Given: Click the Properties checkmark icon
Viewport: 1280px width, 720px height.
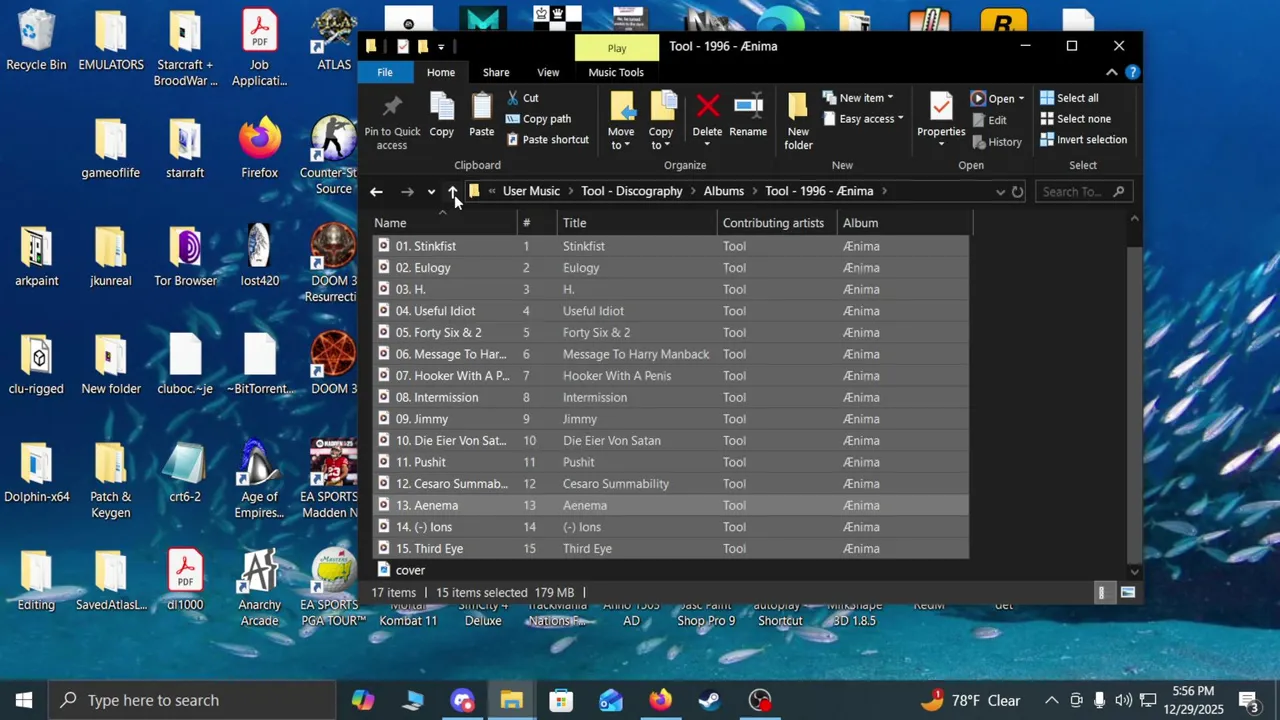Looking at the screenshot, I should point(941,107).
